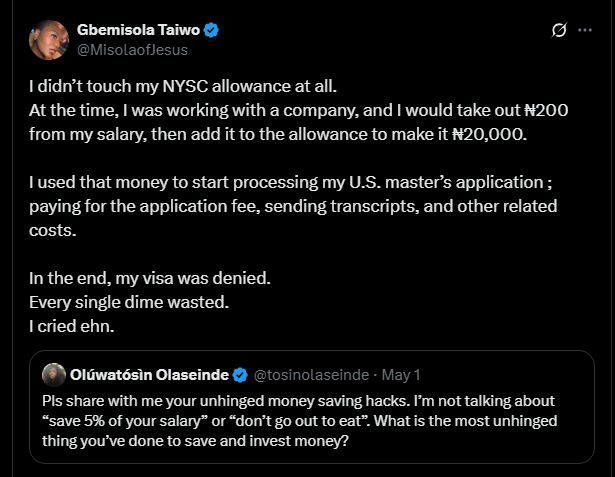Click the Grok icon on the post
This screenshot has width=615, height=477.
click(x=560, y=32)
